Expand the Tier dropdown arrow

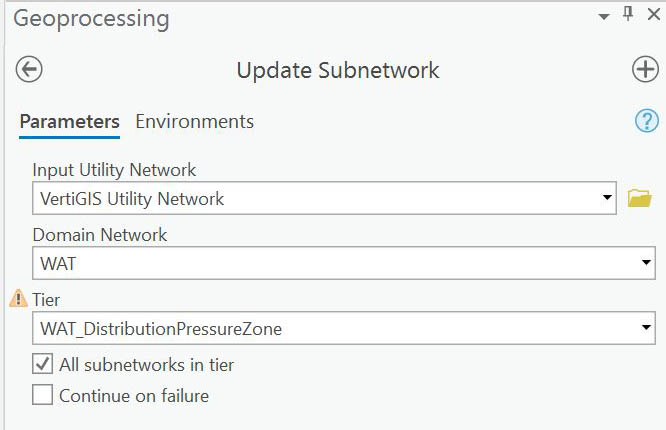(645, 328)
